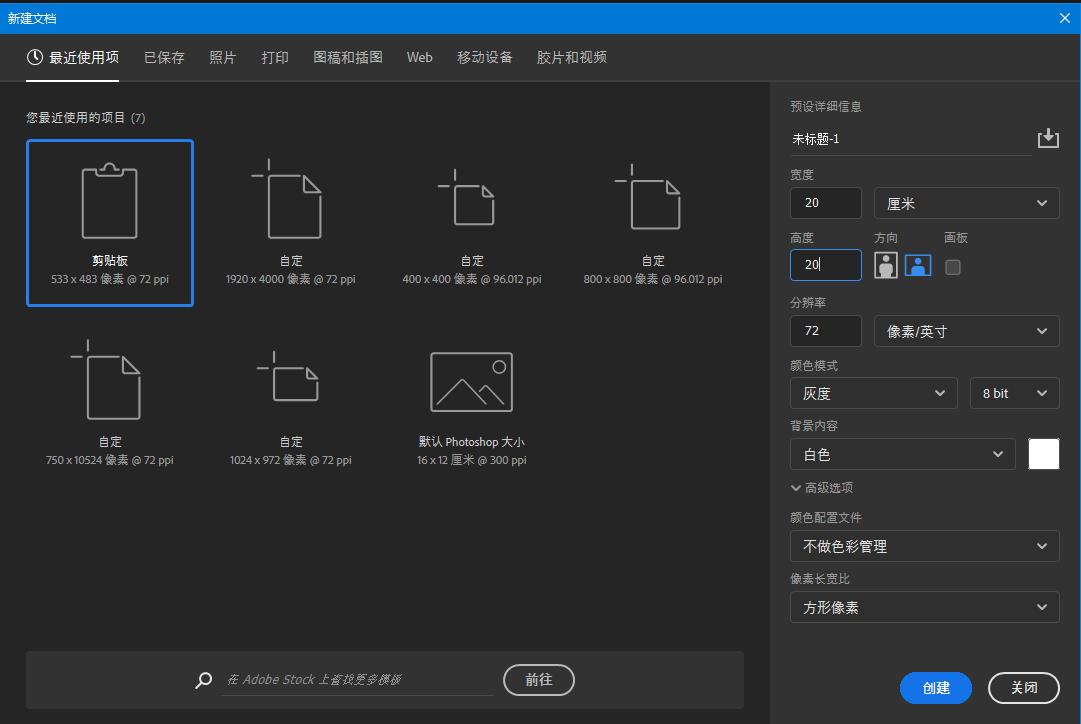The image size is (1081, 724).
Task: Click the 前往 button
Action: pyautogui.click(x=538, y=680)
